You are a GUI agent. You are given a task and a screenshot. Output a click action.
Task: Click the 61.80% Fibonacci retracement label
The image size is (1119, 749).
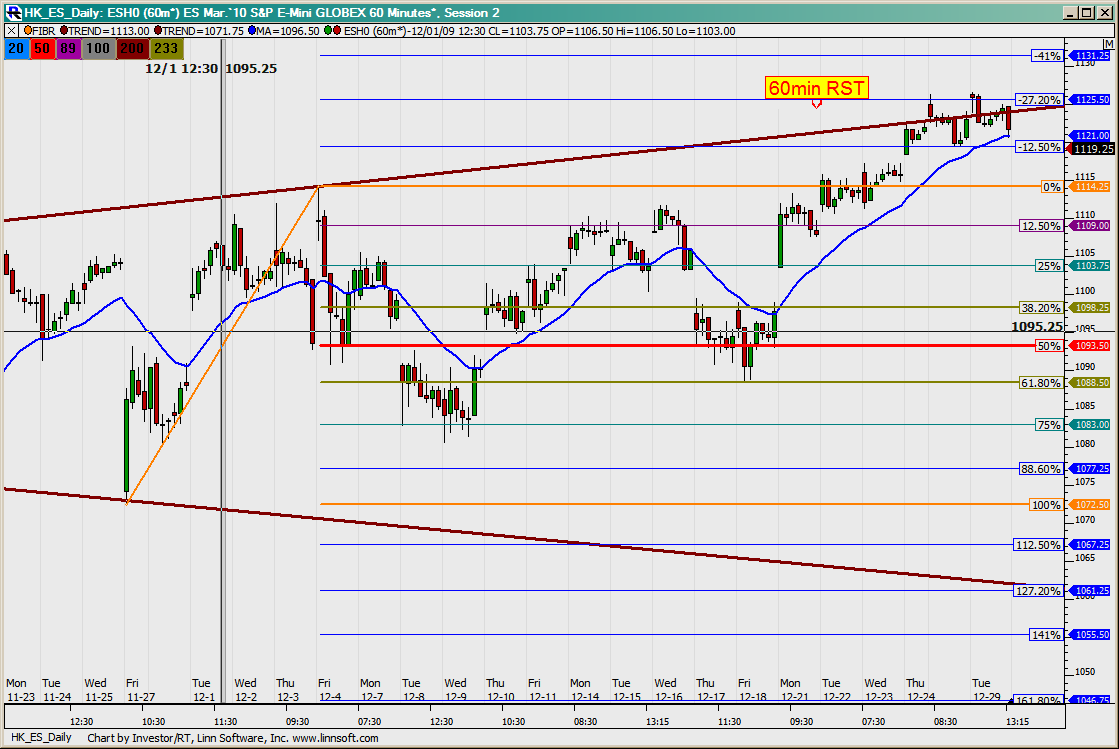tap(1040, 383)
